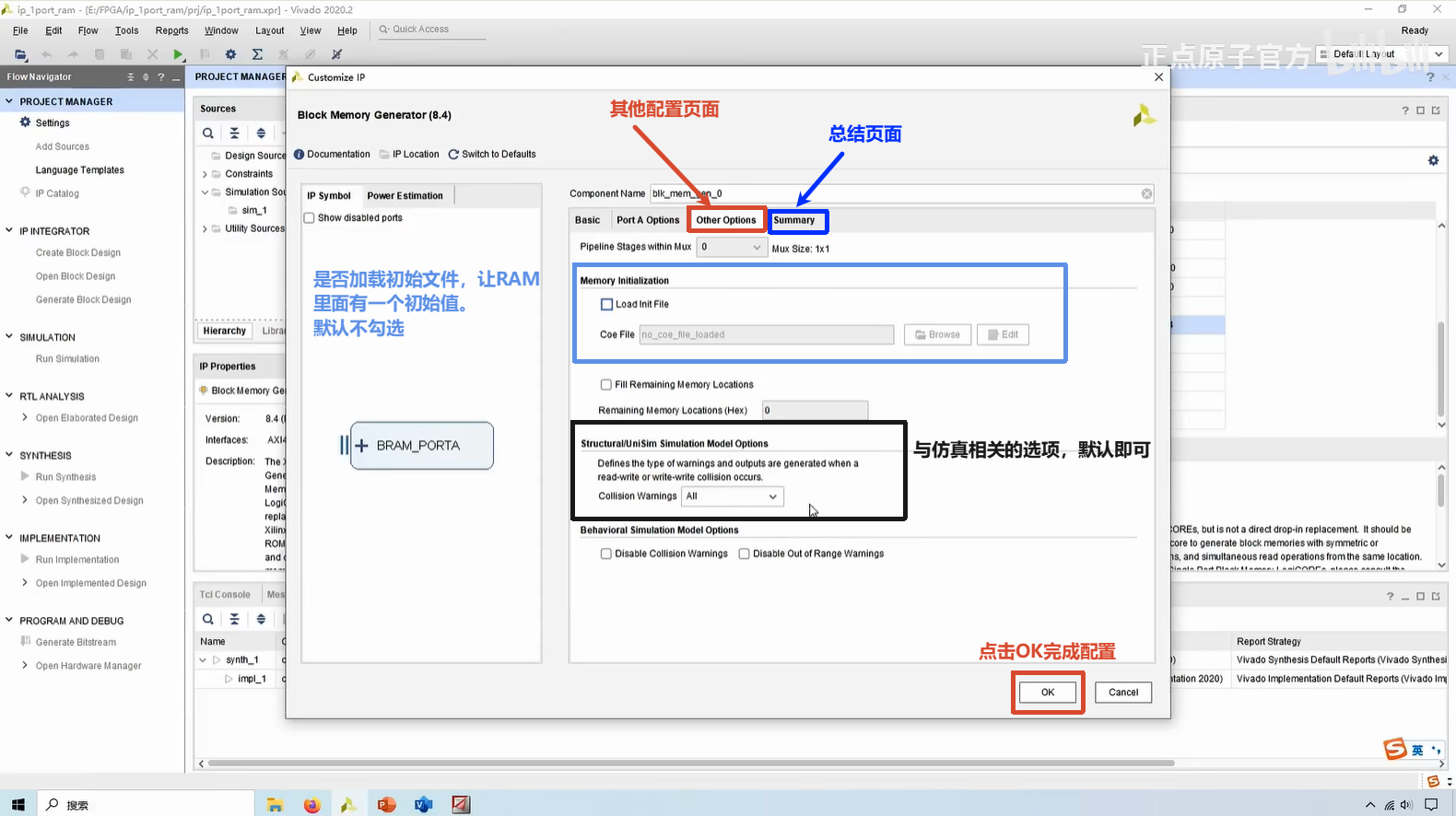Click the Edit button for Coe File
The image size is (1456, 816).
click(x=1004, y=334)
